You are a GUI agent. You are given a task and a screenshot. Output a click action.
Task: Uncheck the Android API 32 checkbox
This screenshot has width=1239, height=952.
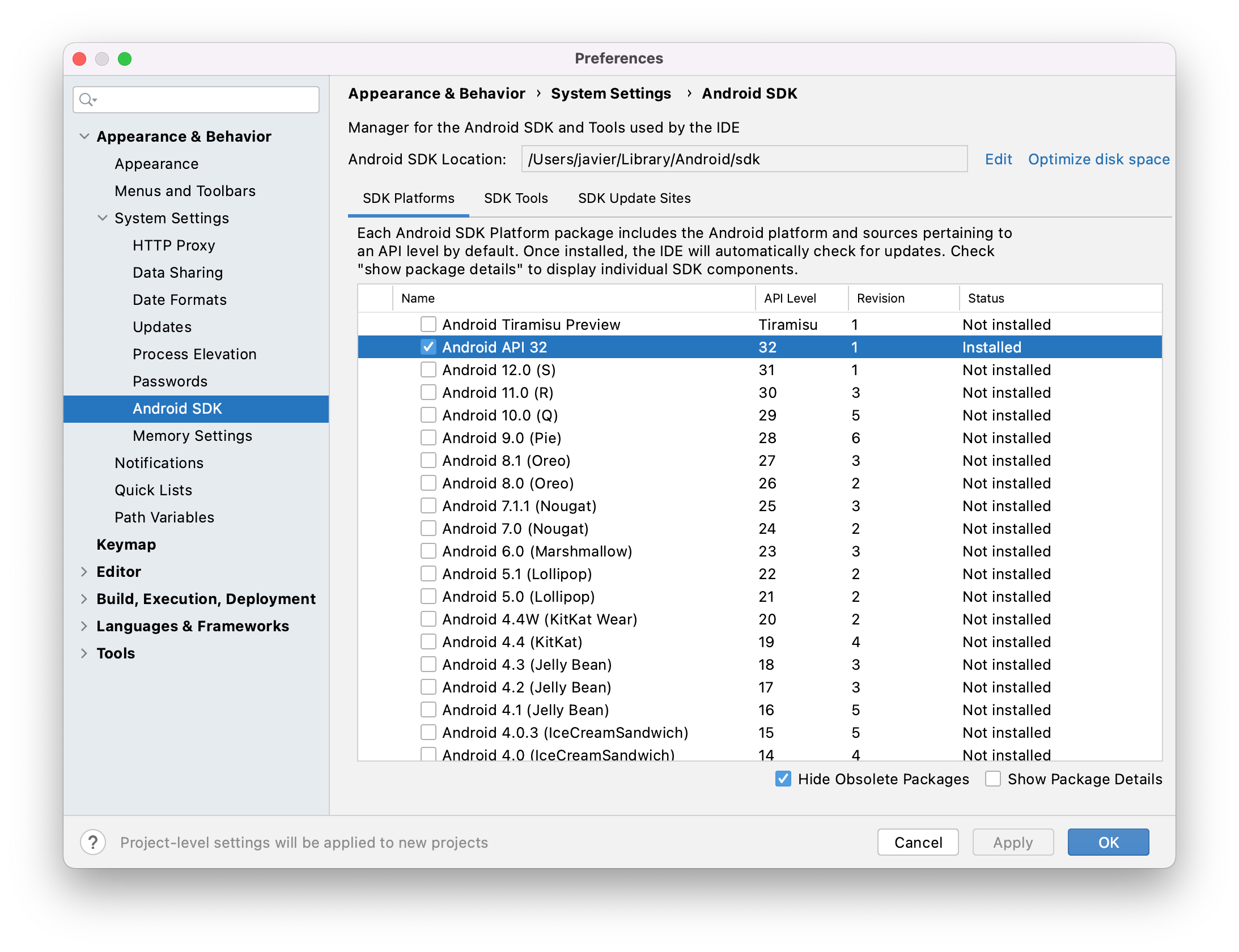tap(428, 347)
